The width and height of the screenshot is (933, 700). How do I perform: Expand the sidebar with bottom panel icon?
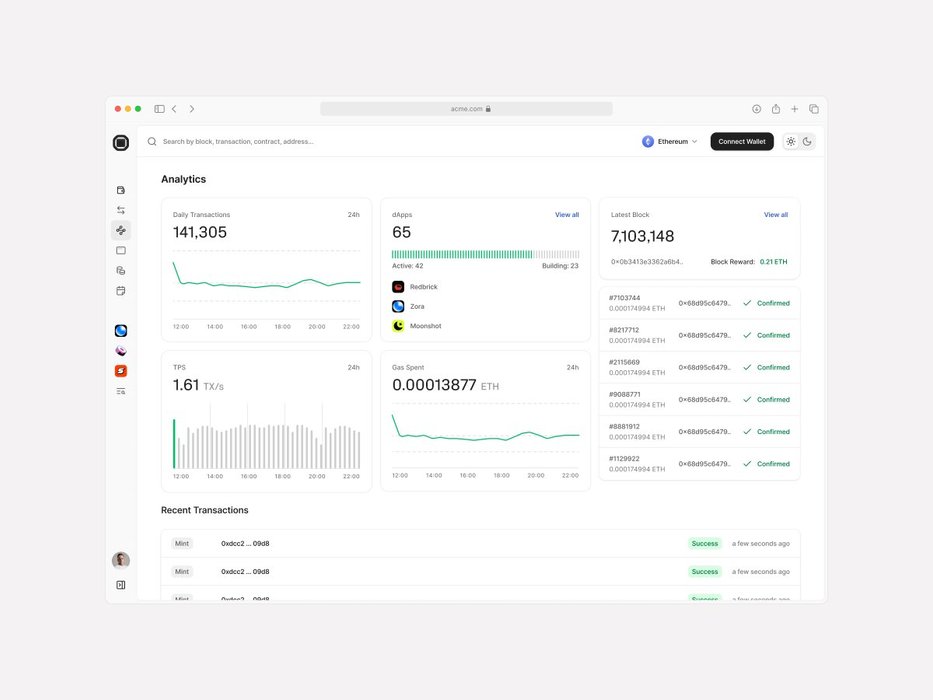point(121,585)
